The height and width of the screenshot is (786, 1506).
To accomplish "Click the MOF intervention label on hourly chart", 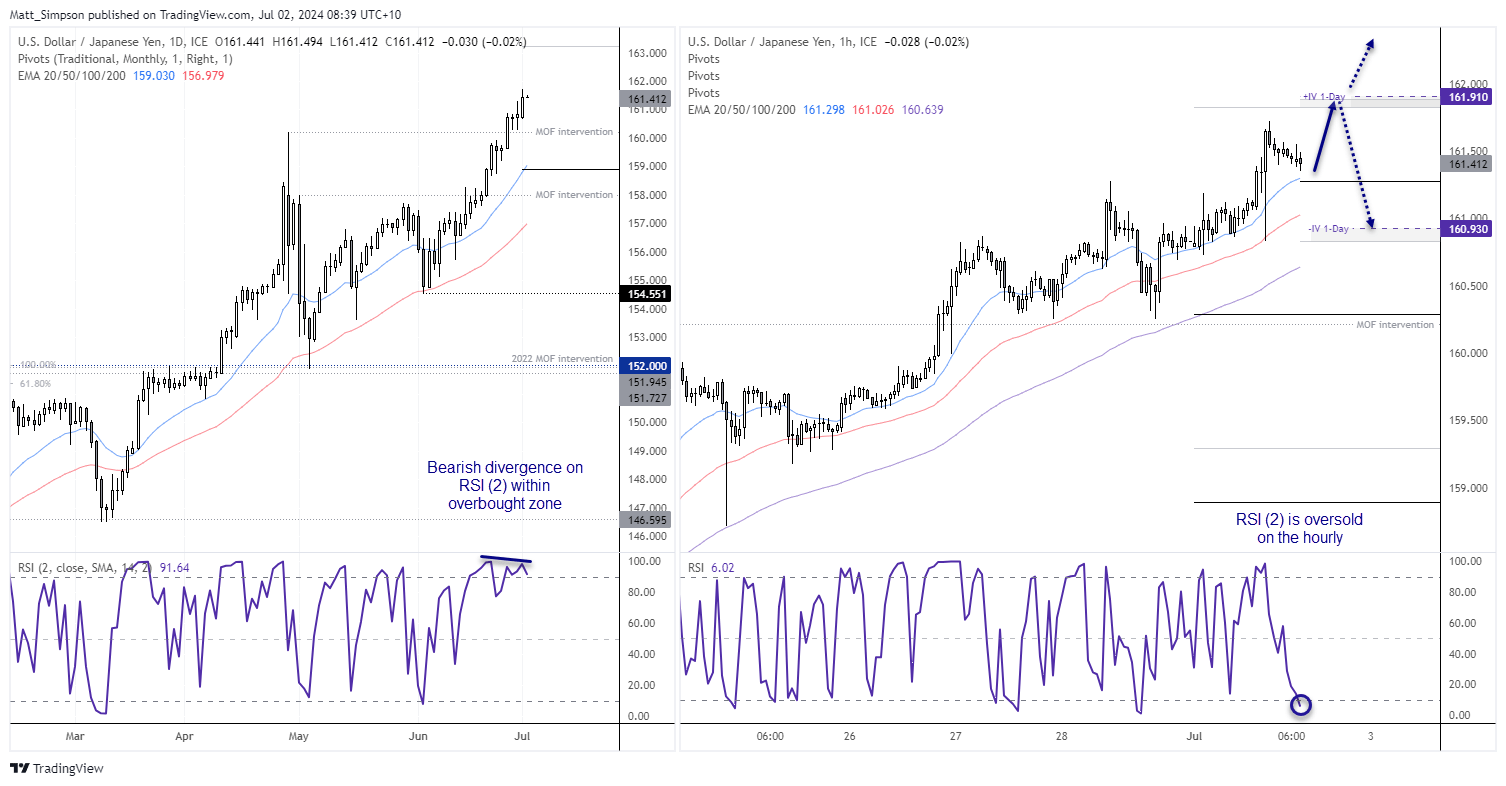I will 1395,325.
